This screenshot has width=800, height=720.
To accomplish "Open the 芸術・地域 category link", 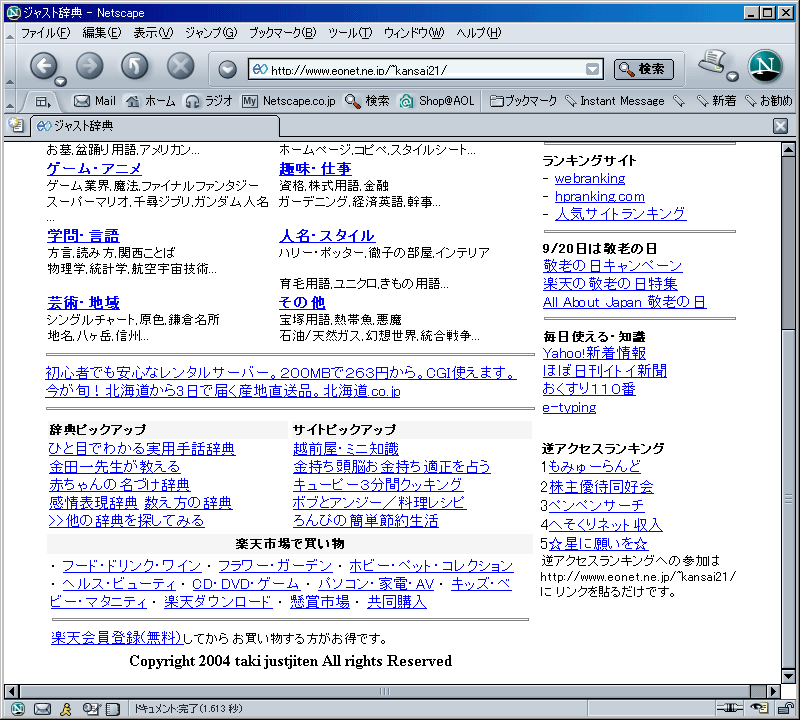I will (x=83, y=303).
